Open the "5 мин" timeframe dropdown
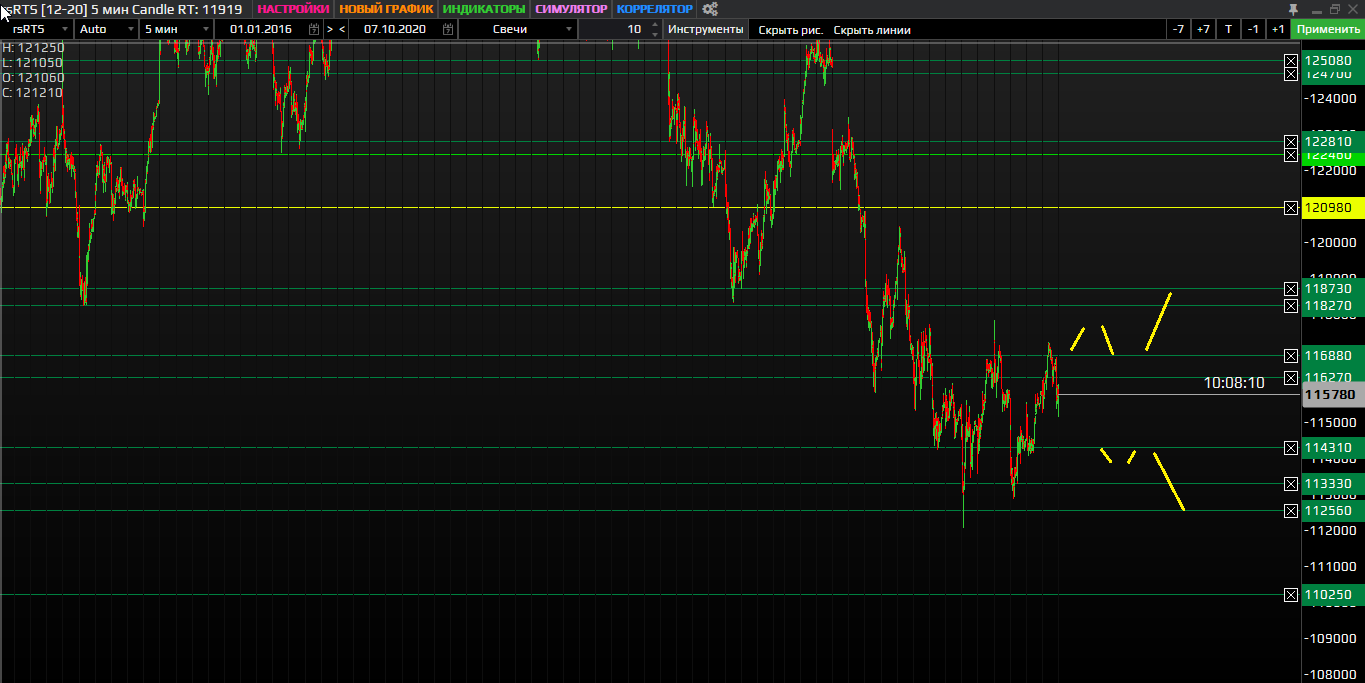Screen dimensions: 1365x683 click(x=205, y=29)
